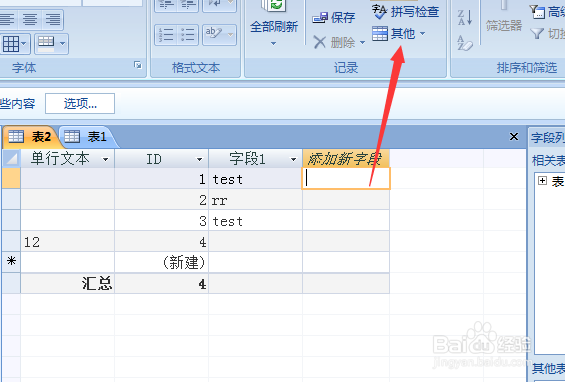The height and width of the screenshot is (382, 565).
Task: Open the font group dialog launcher
Action: click(138, 65)
